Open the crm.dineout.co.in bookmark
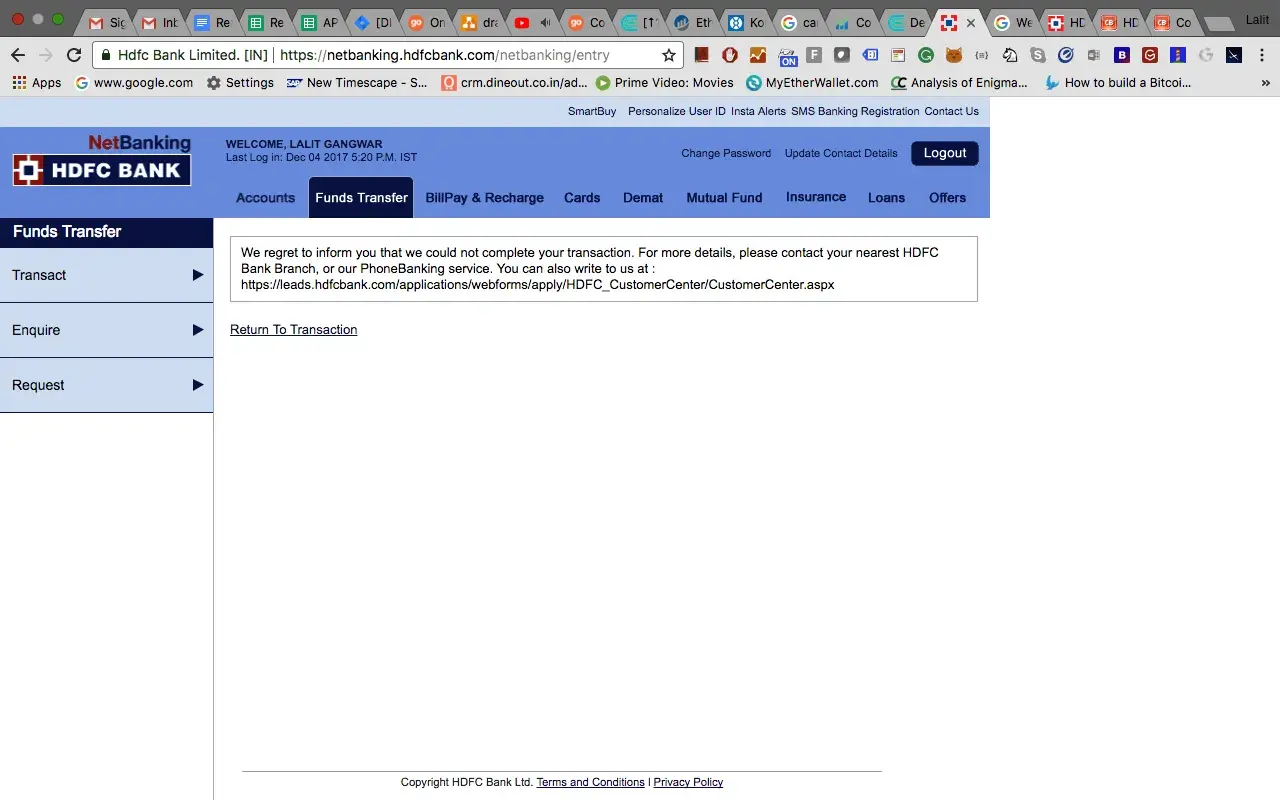 coord(515,83)
